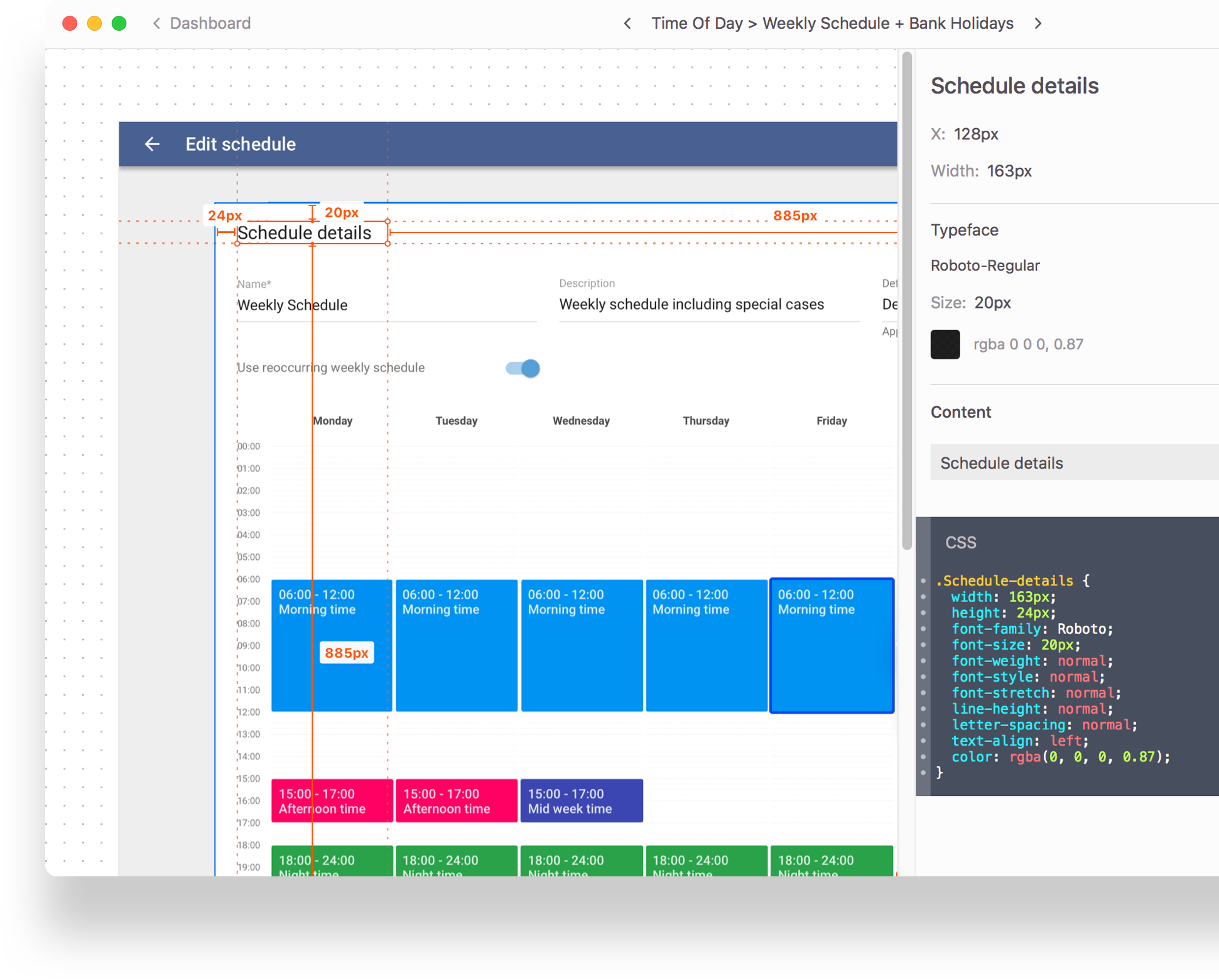Select Monday 06:00 - 12:00 Morning time block
The height and width of the screenshot is (980, 1219).
pos(332,645)
